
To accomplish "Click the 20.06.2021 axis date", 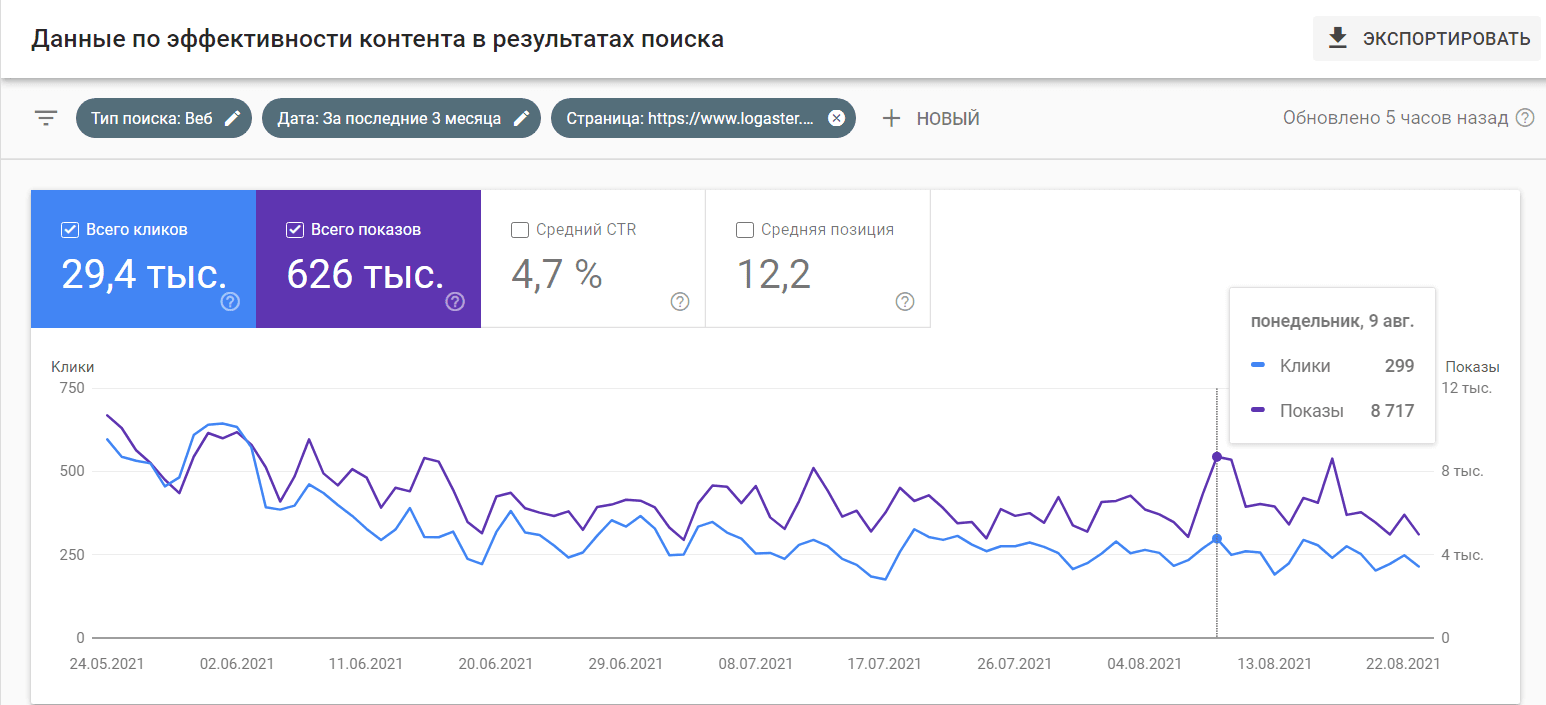I will [x=495, y=663].
